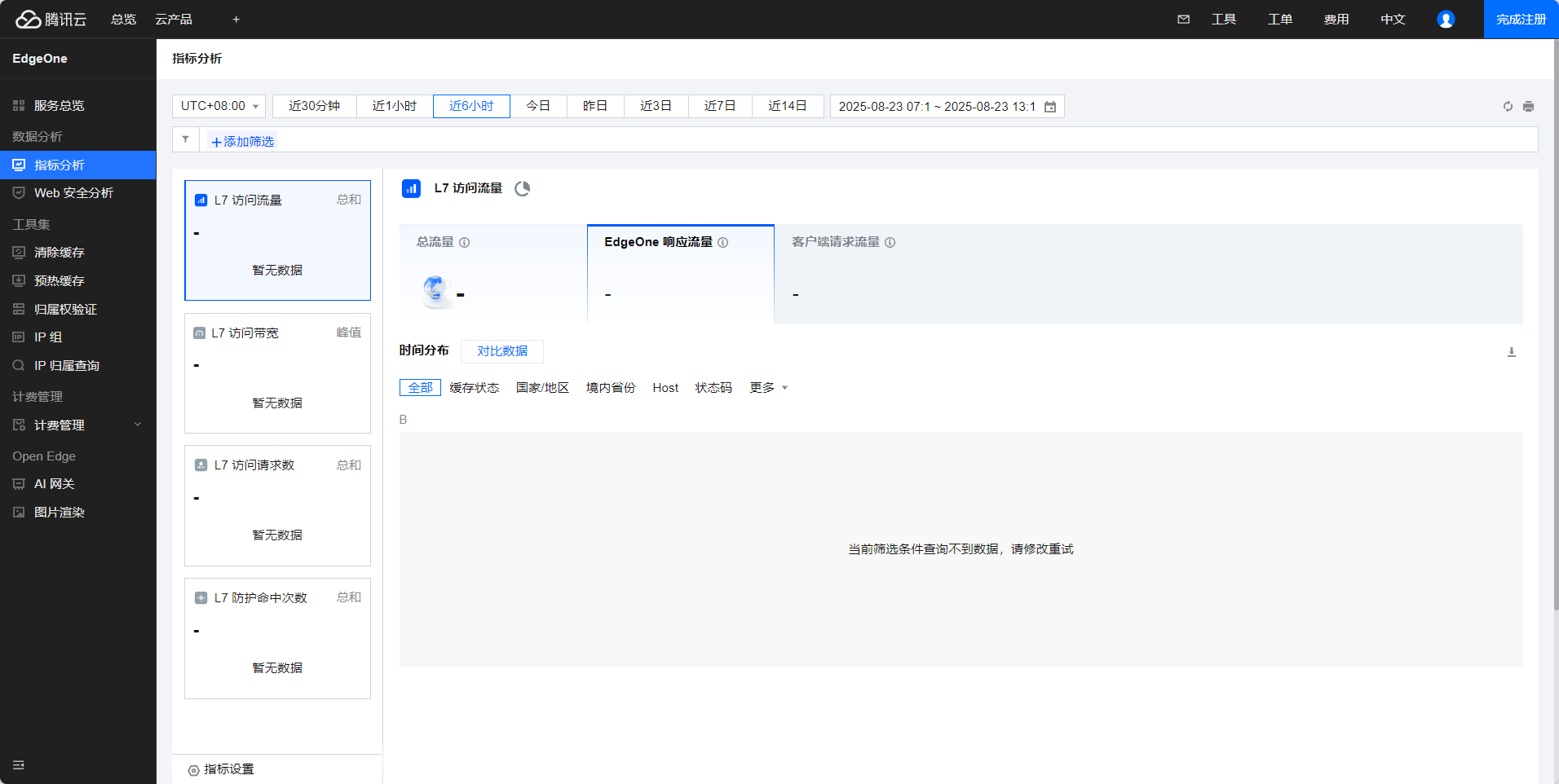This screenshot has height=784, width=1559.
Task: Open the user avatar profile
Action: (1446, 19)
